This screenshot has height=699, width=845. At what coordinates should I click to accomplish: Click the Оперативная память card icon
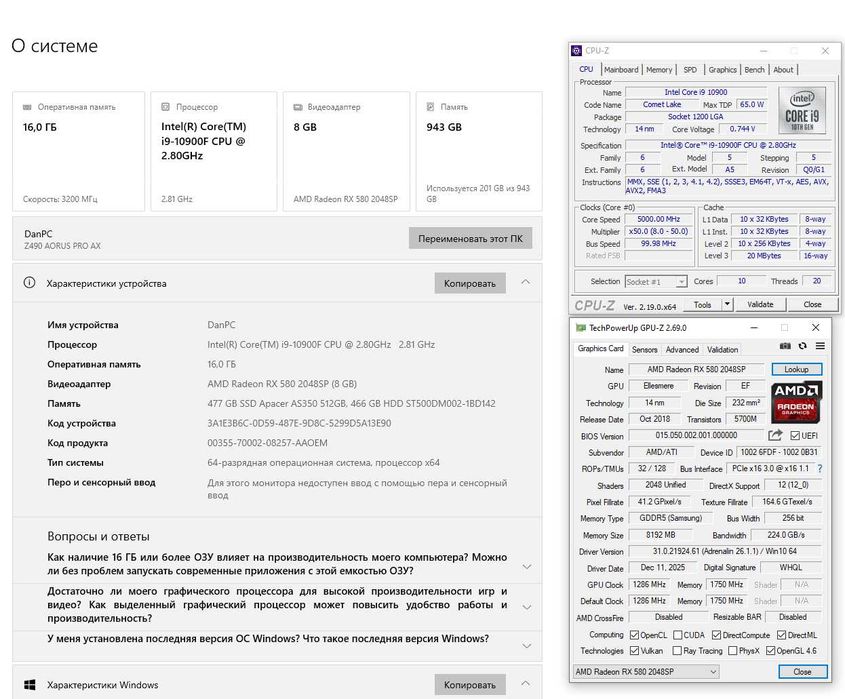(27, 107)
